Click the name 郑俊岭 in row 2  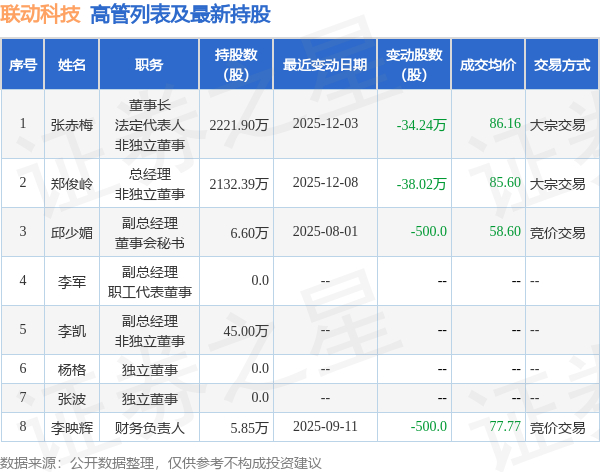[72, 184]
